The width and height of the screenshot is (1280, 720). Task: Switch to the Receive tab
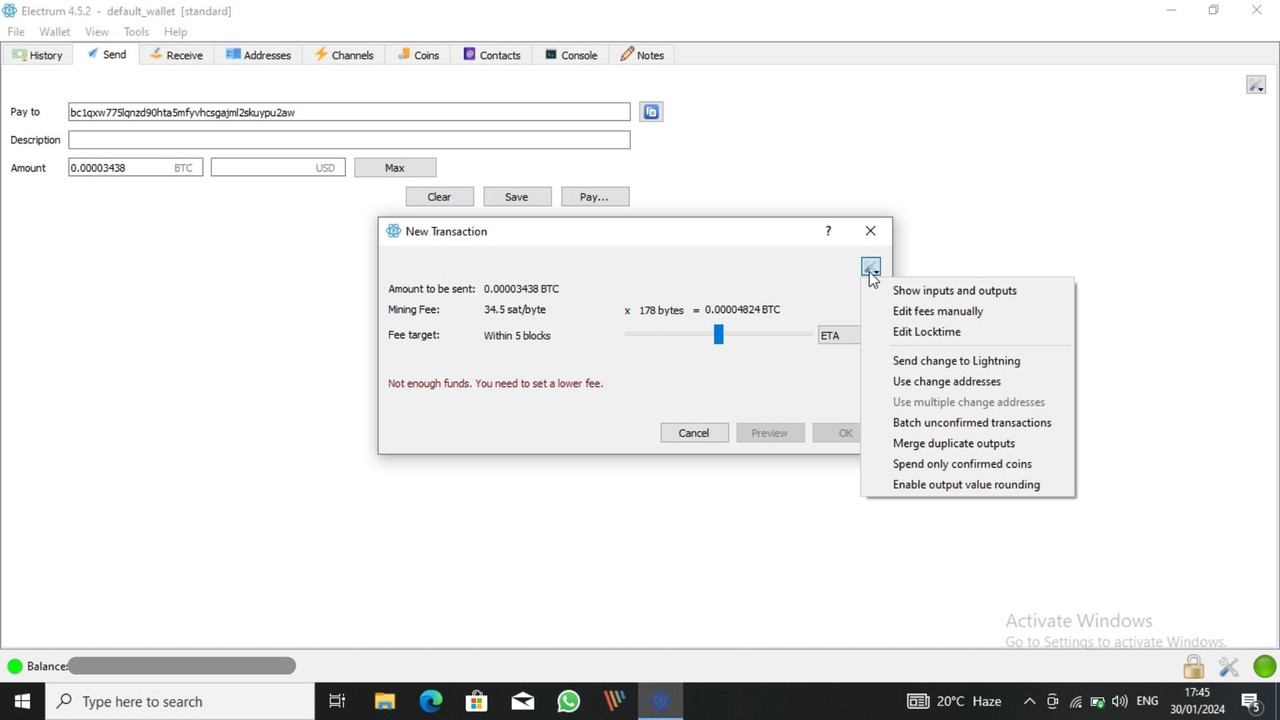pyautogui.click(x=176, y=55)
